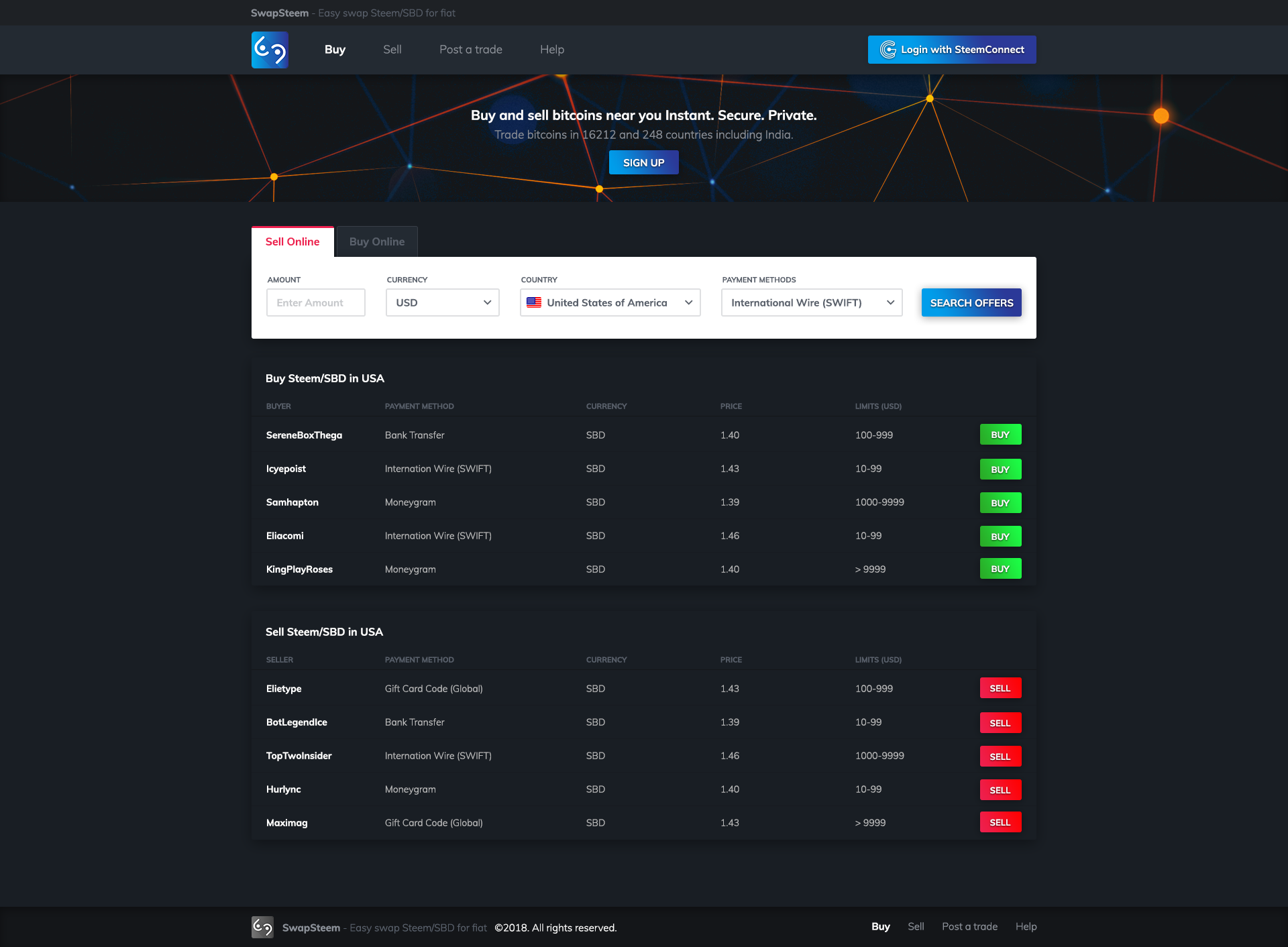1288x947 pixels.
Task: Click the SwapSteem logo in header
Action: (x=270, y=50)
